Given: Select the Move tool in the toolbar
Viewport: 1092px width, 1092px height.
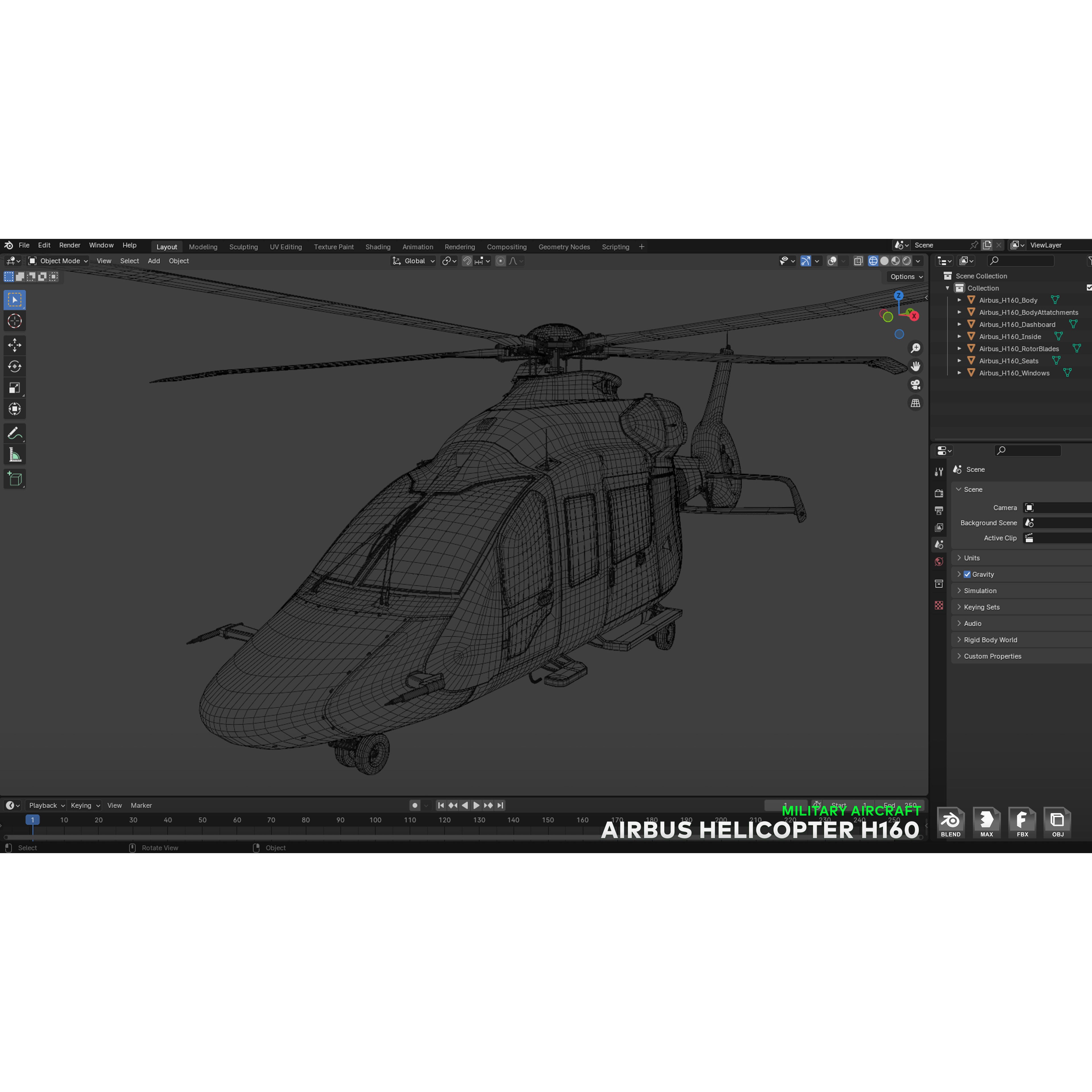Looking at the screenshot, I should [15, 345].
